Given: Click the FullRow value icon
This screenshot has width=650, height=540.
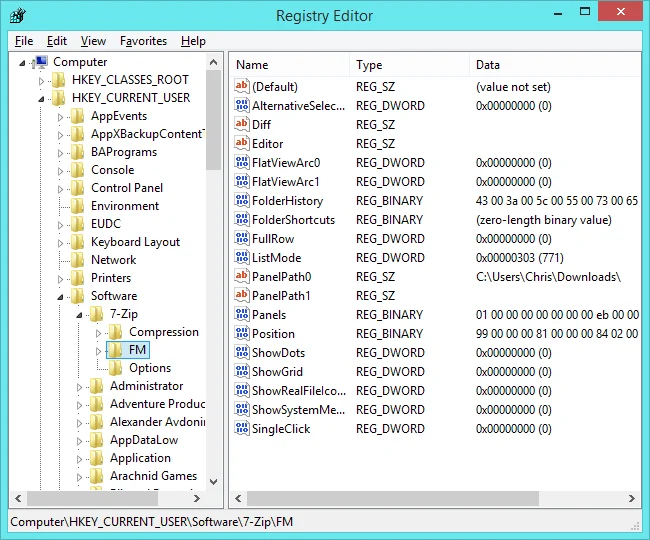Looking at the screenshot, I should [242, 239].
